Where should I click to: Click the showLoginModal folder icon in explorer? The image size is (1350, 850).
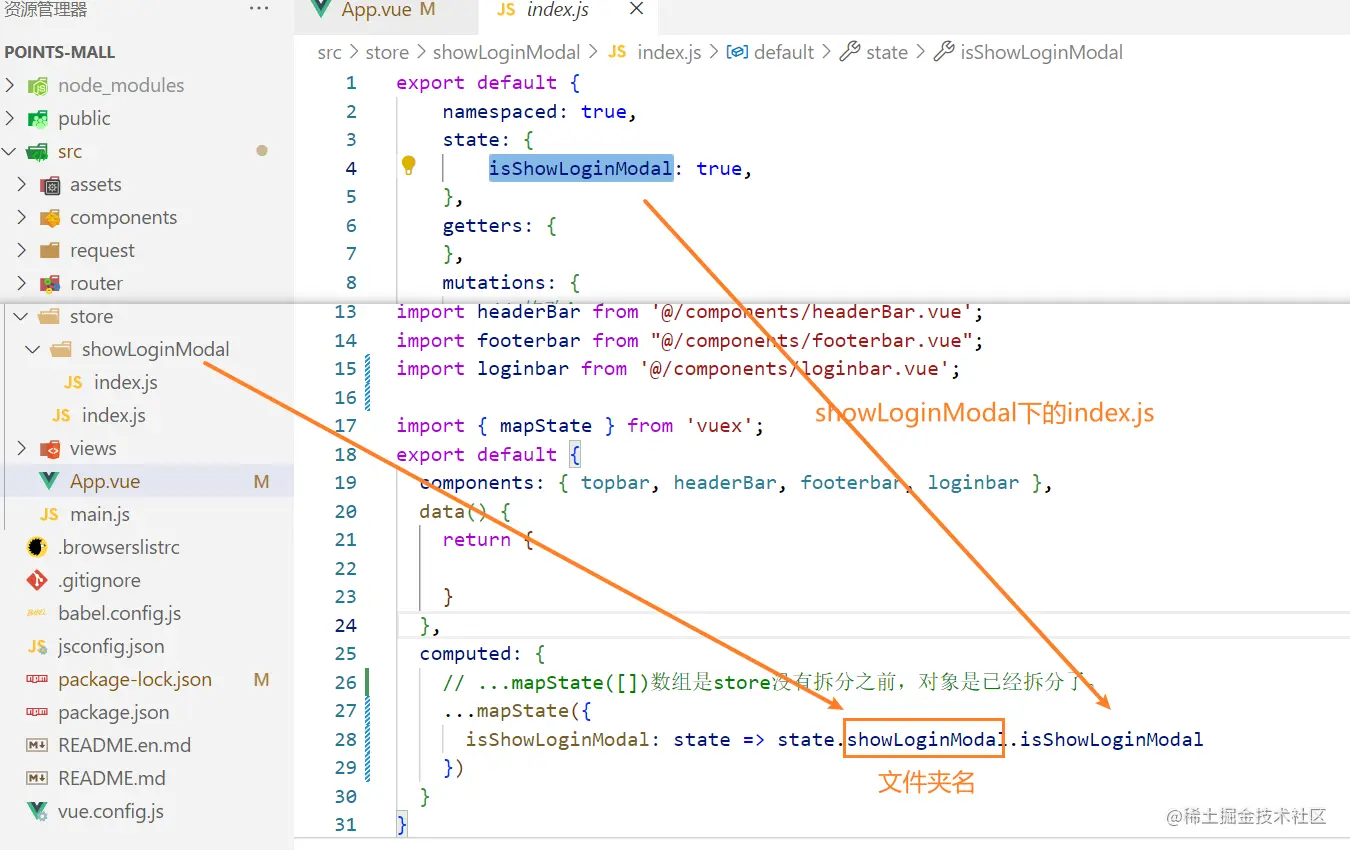pos(61,350)
